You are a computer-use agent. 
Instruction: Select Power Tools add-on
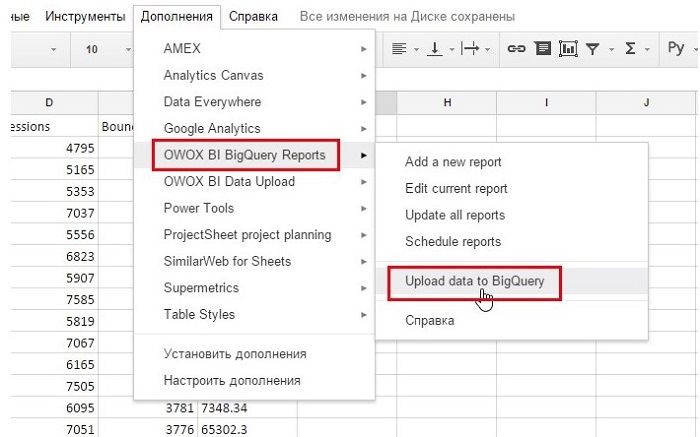click(x=254, y=208)
